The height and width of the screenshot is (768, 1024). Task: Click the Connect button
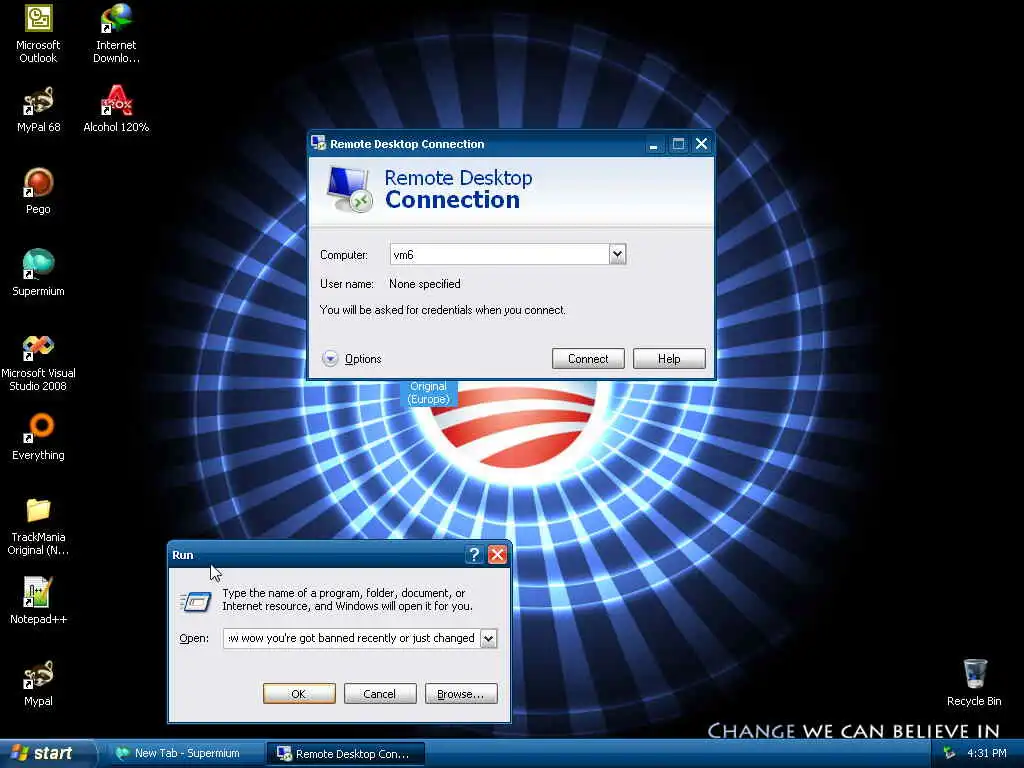[x=588, y=359]
